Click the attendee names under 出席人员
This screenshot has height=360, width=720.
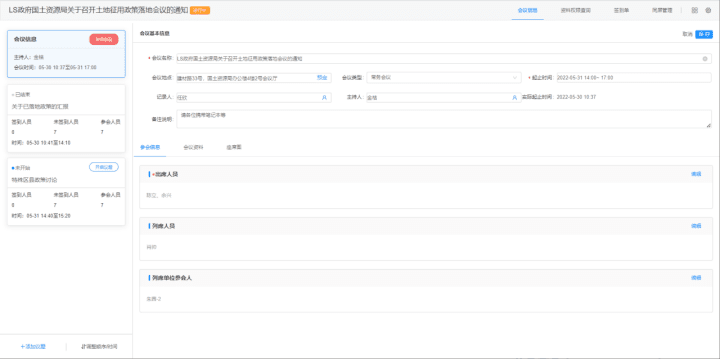point(158,196)
